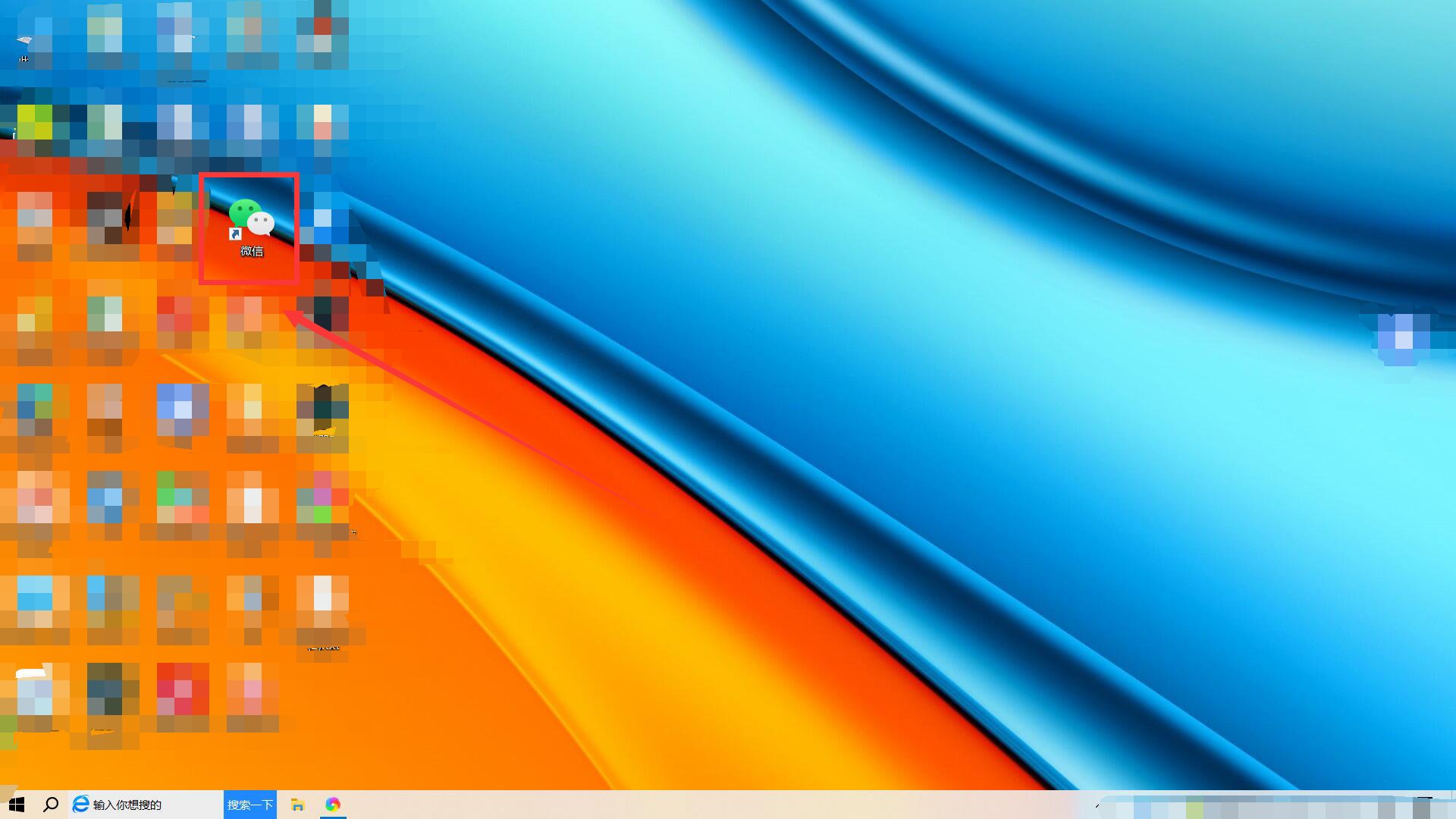Viewport: 1456px width, 819px height.
Task: Focus the 输入你想搜的 search field
Action: click(x=152, y=805)
